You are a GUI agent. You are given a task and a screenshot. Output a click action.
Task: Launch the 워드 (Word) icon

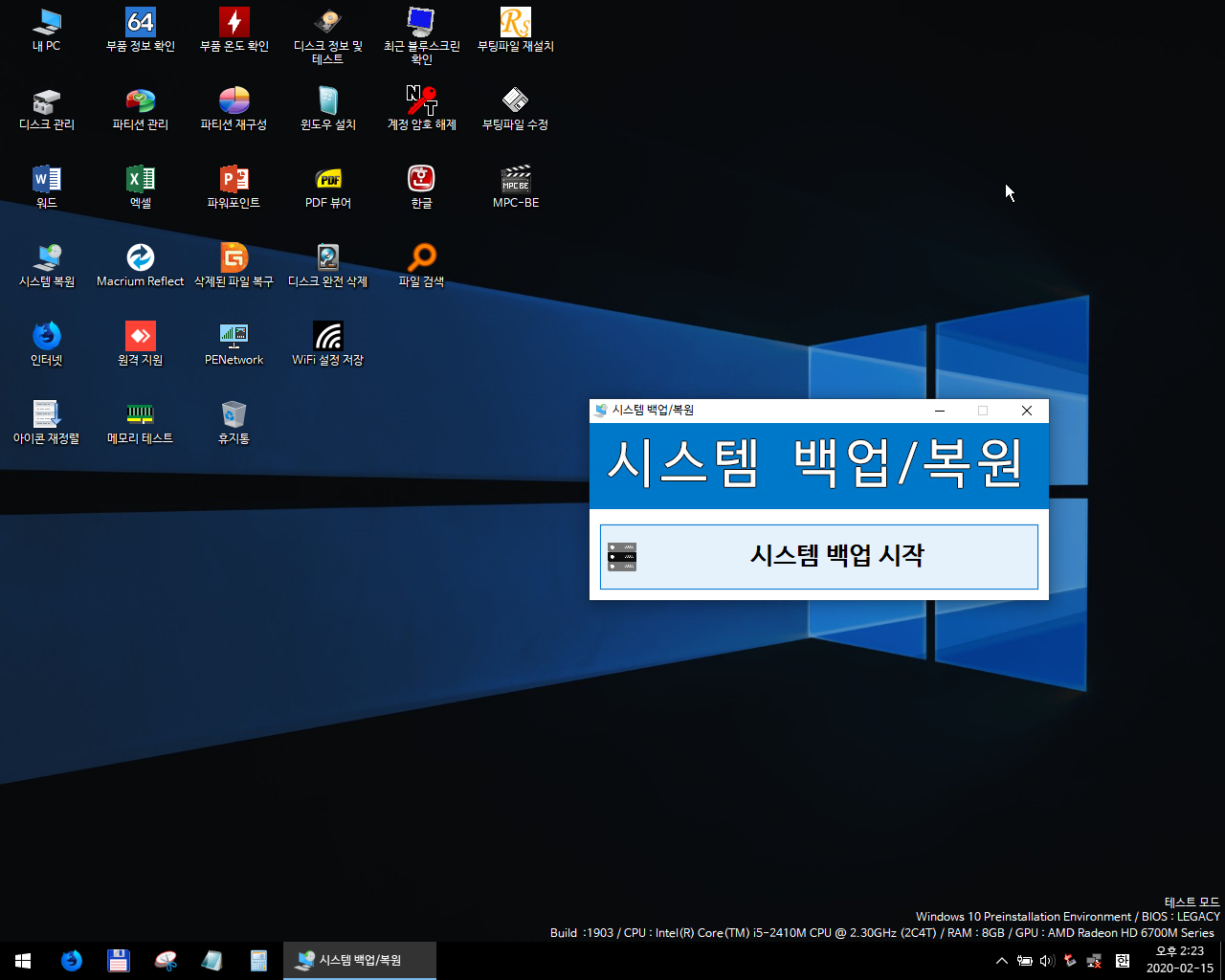pyautogui.click(x=46, y=187)
